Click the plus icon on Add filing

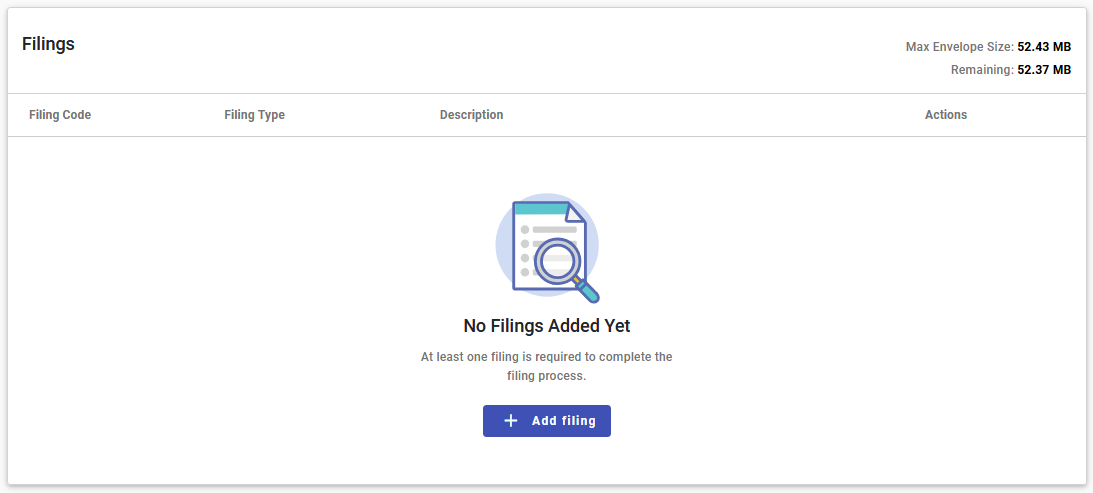pyautogui.click(x=511, y=421)
